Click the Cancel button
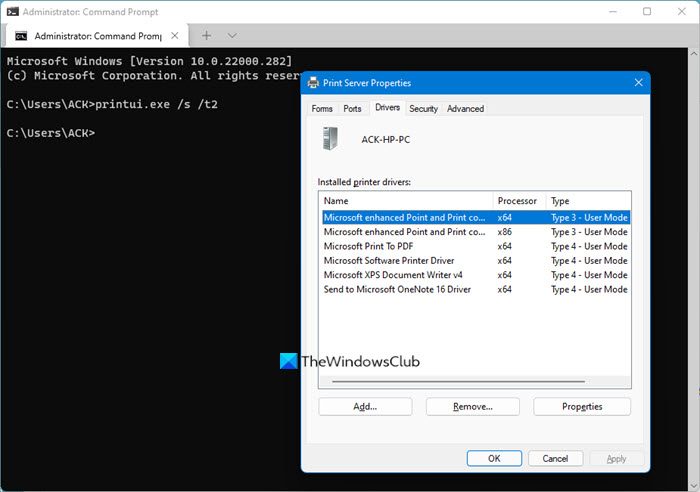 click(x=555, y=458)
